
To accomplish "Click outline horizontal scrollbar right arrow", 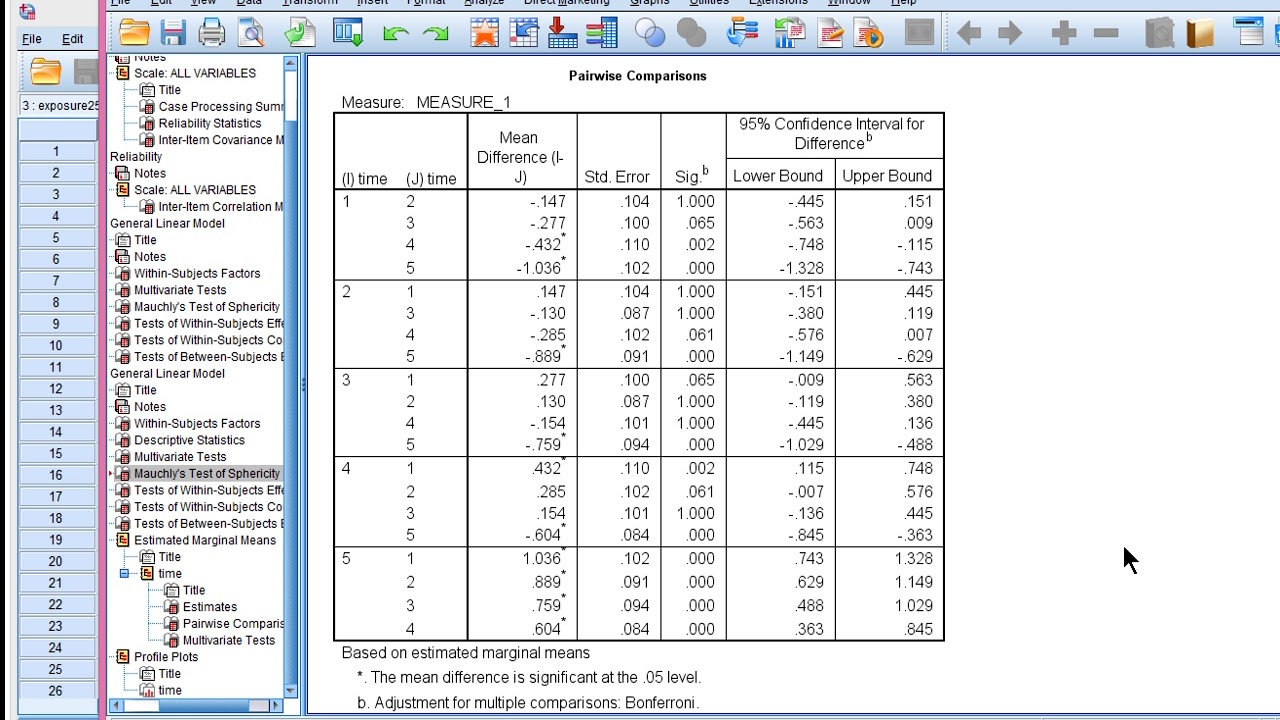I will pyautogui.click(x=276, y=705).
